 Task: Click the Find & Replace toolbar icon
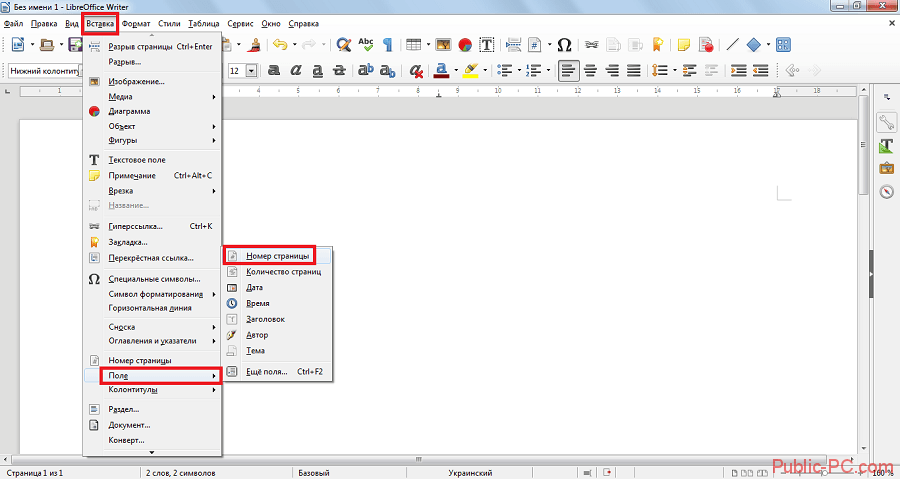click(343, 45)
